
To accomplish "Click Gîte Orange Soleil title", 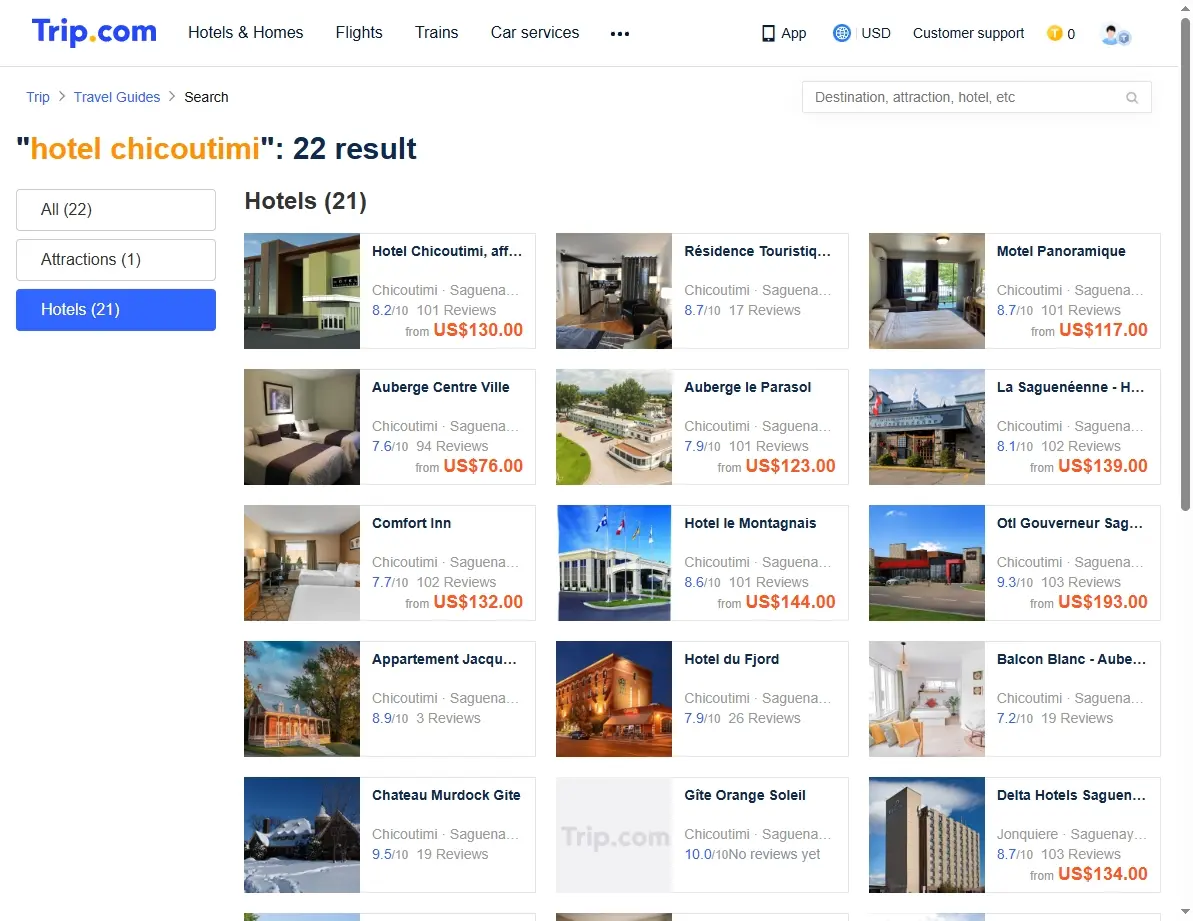I will [745, 796].
